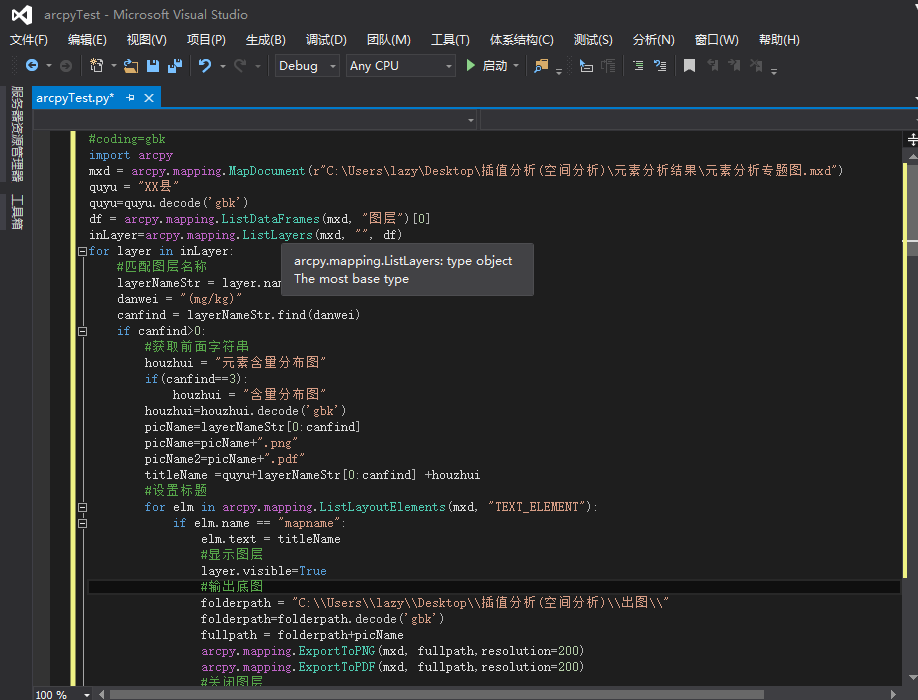The image size is (918, 700).
Task: Open the 体系结构(C) menu
Action: click(x=522, y=40)
